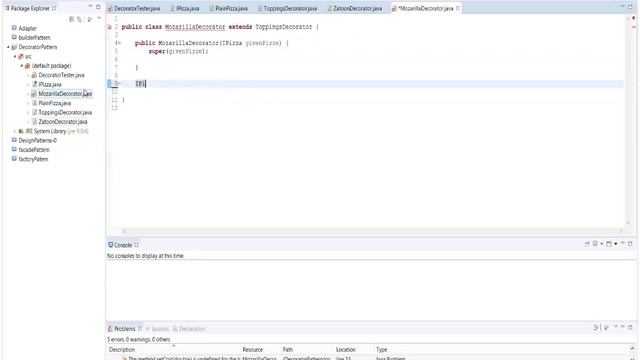
Task: Open Package Explorer View Menu arrow
Action: click(99, 18)
